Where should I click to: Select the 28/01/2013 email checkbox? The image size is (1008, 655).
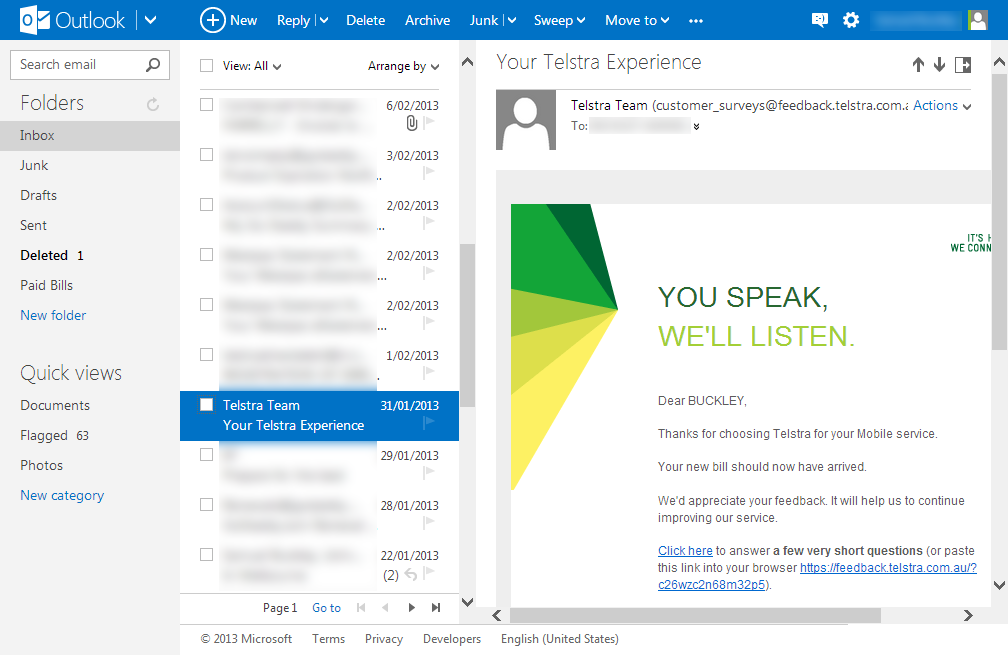click(x=206, y=505)
